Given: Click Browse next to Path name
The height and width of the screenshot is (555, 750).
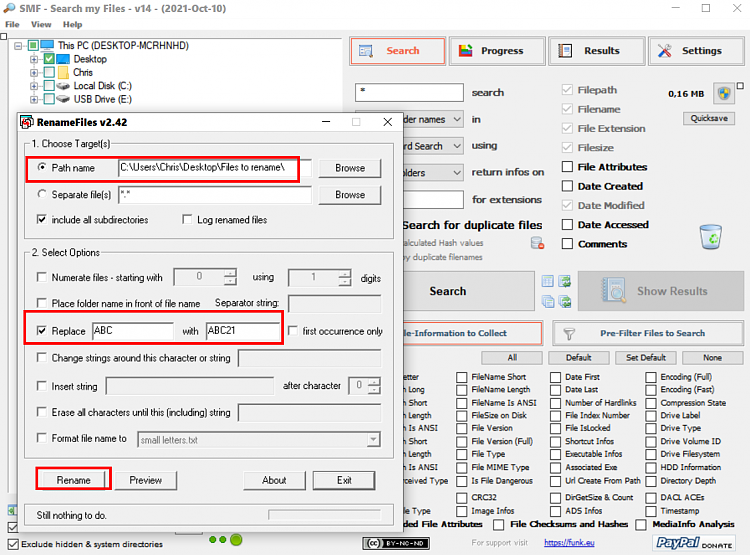Looking at the screenshot, I should point(350,168).
